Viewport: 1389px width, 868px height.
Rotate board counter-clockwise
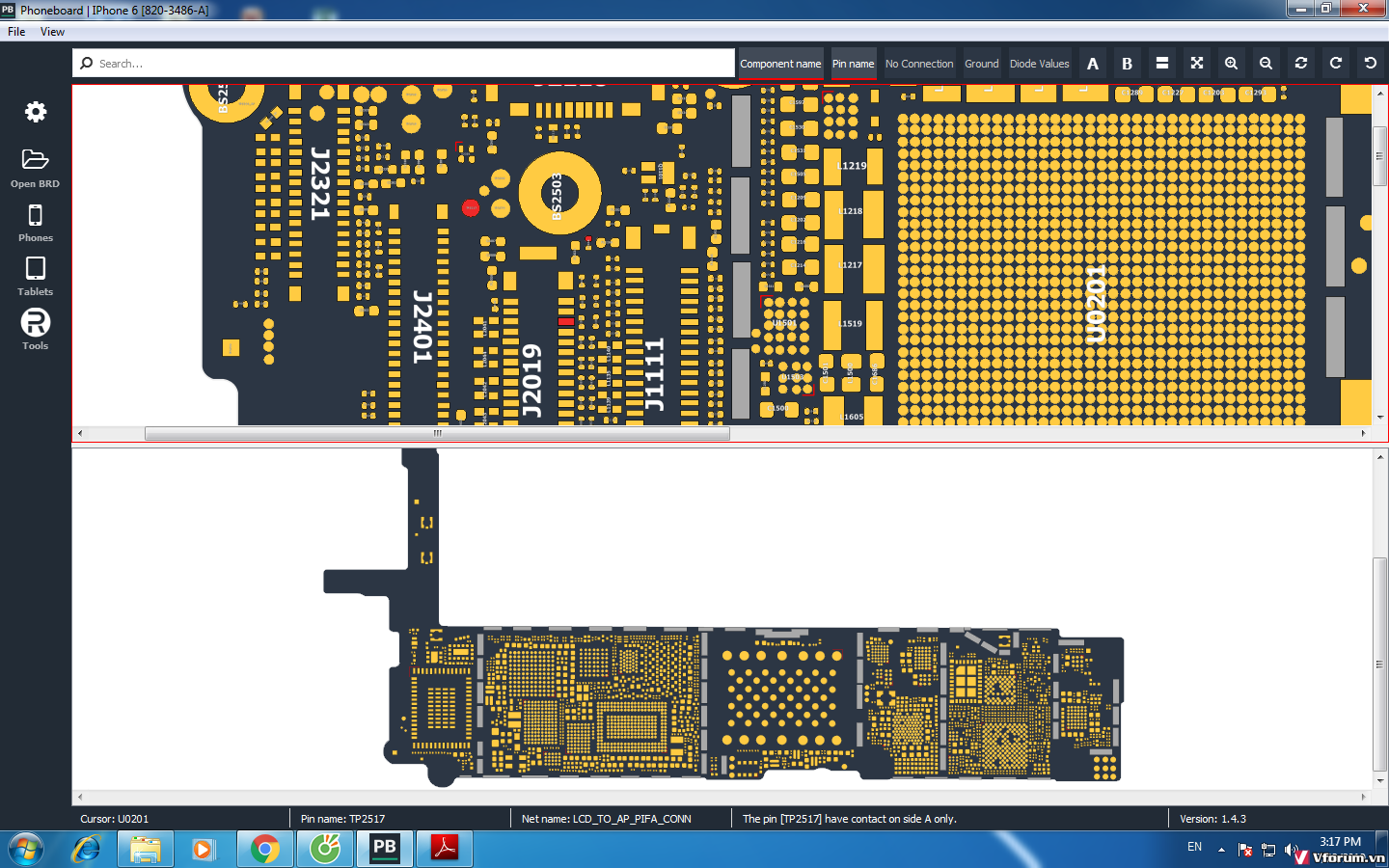pyautogui.click(x=1371, y=64)
